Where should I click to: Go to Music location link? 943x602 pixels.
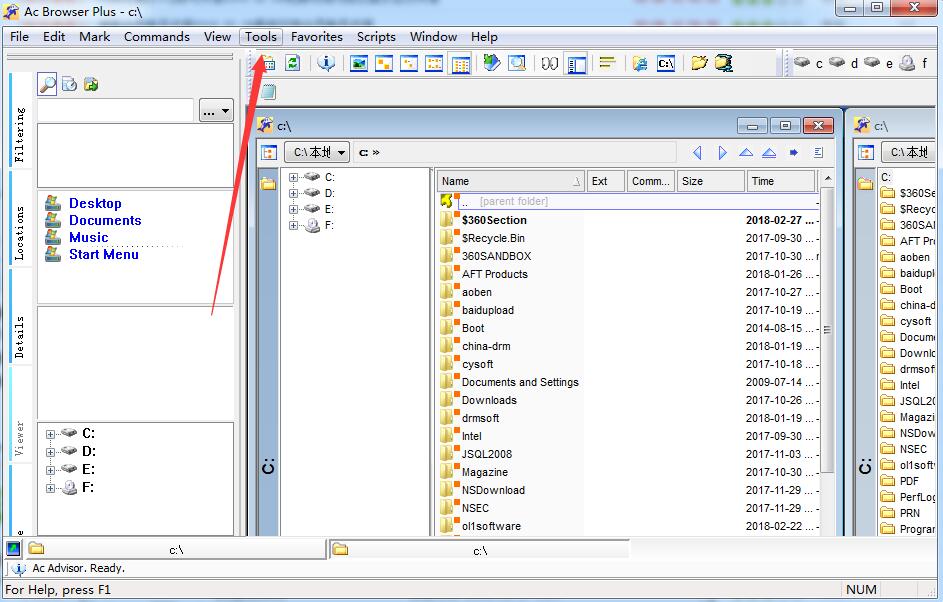[88, 237]
